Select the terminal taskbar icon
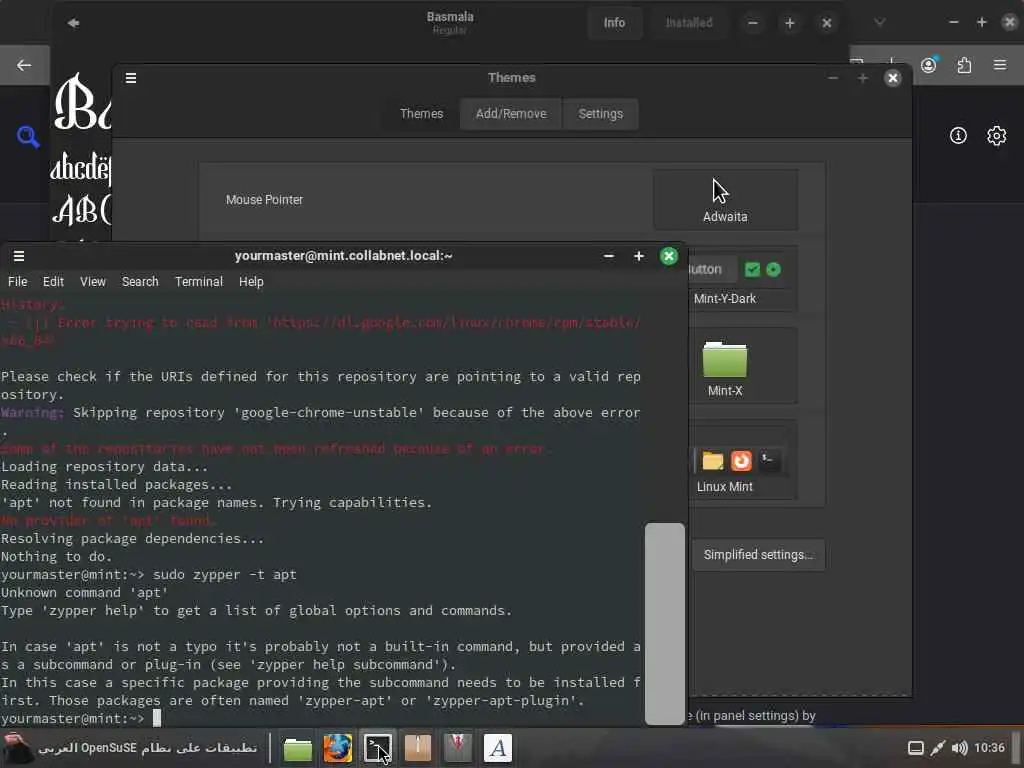1024x768 pixels. 378,748
